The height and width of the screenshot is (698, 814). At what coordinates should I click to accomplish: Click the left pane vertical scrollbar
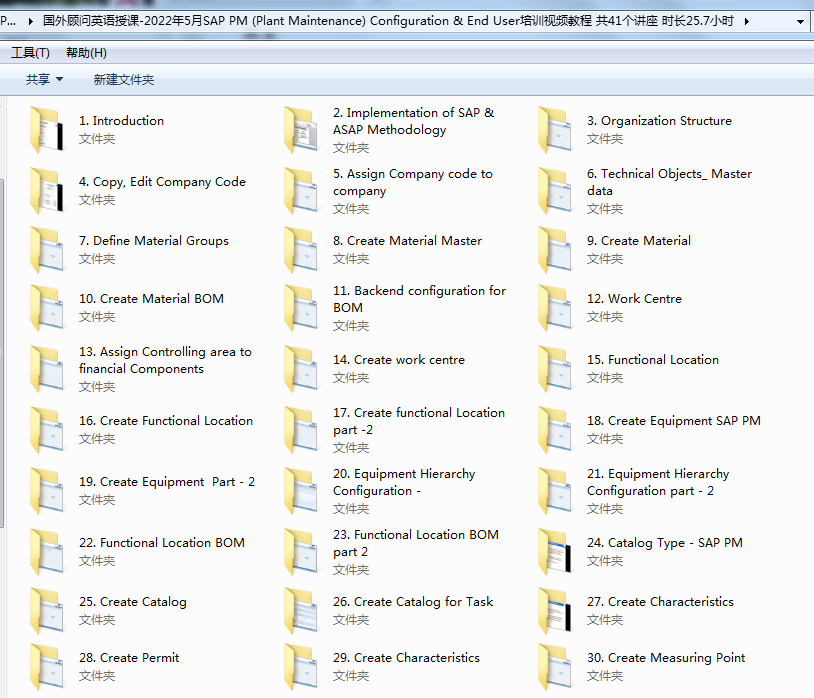[2, 353]
